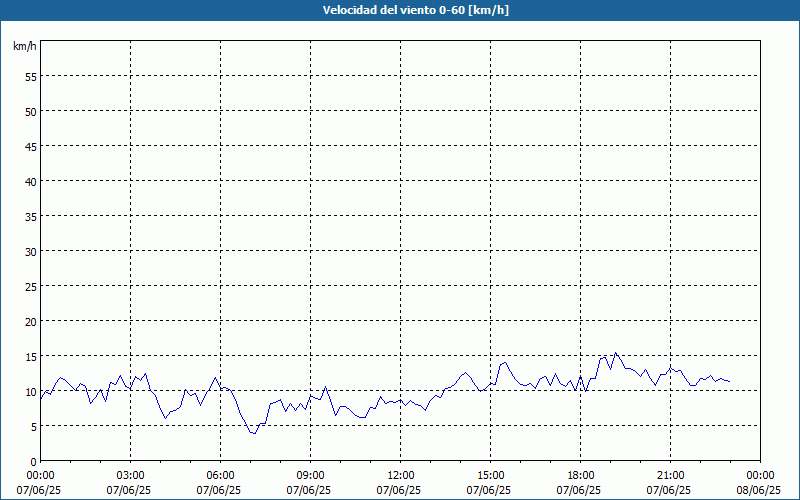Click the 09:00 time label
The height and width of the screenshot is (500, 800).
[310, 476]
